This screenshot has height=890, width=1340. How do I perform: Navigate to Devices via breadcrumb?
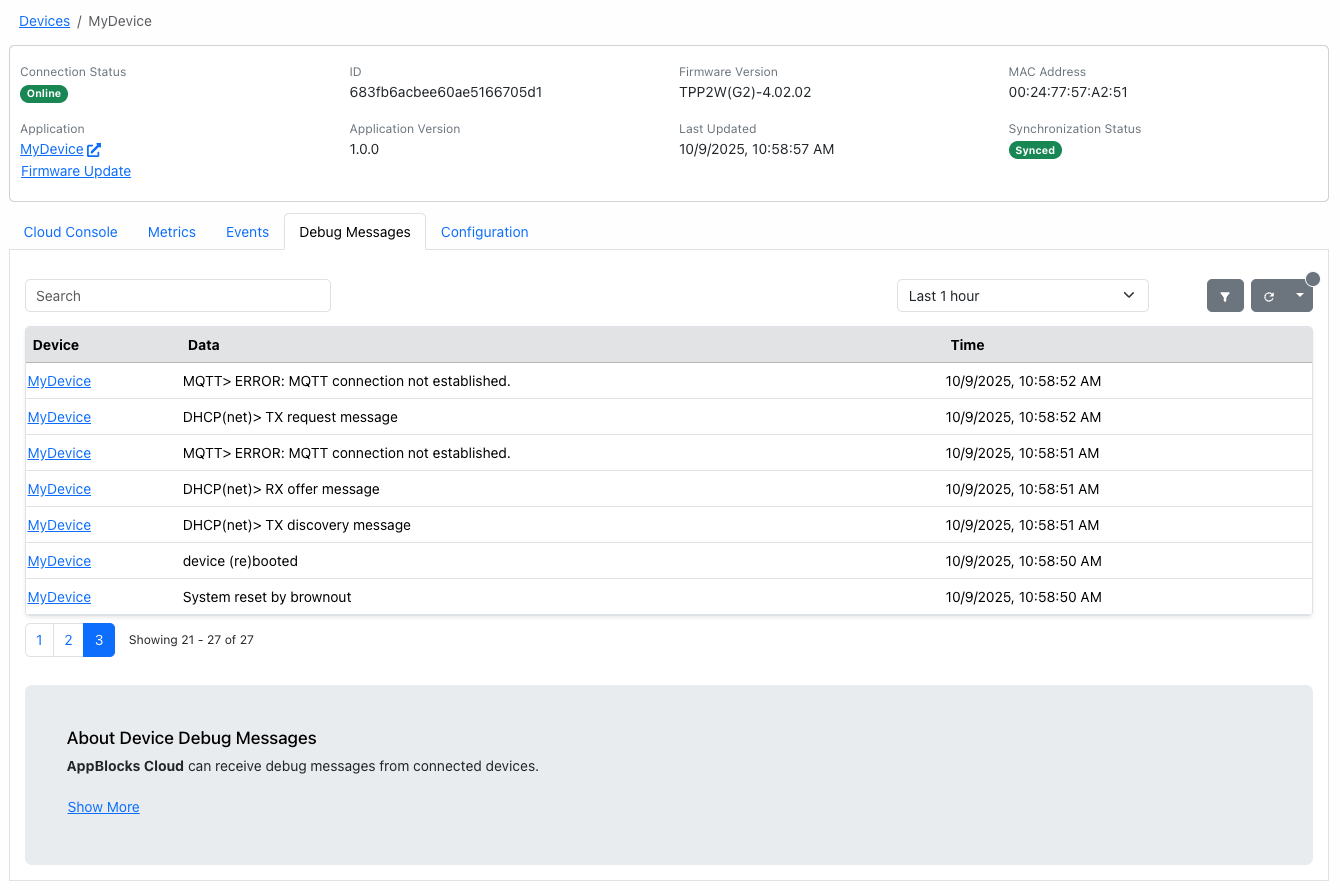(x=44, y=20)
